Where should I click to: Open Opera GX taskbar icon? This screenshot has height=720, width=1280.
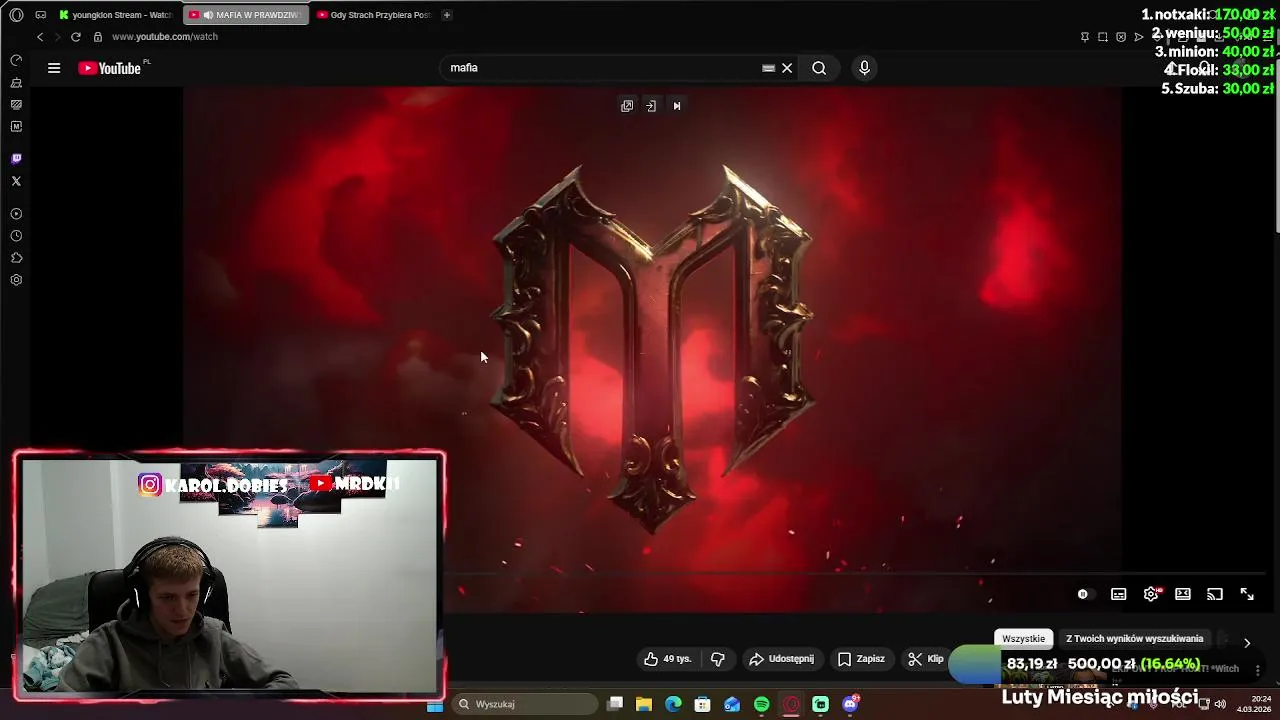[791, 704]
